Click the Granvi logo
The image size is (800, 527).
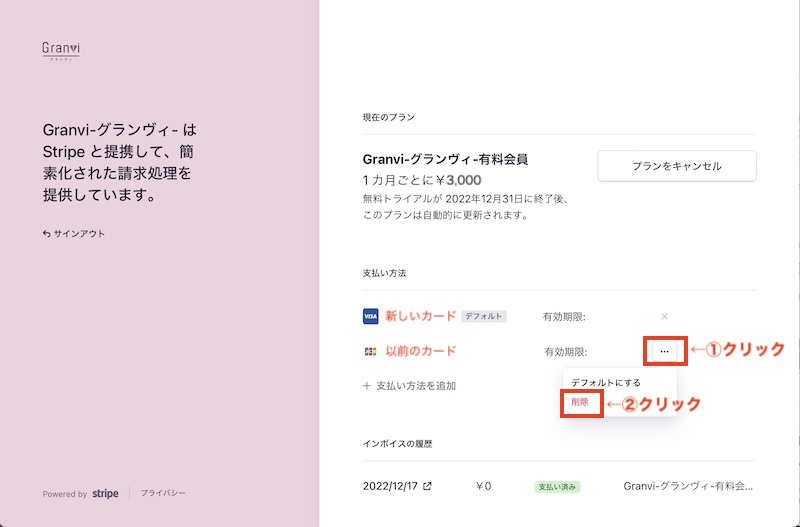click(x=61, y=51)
